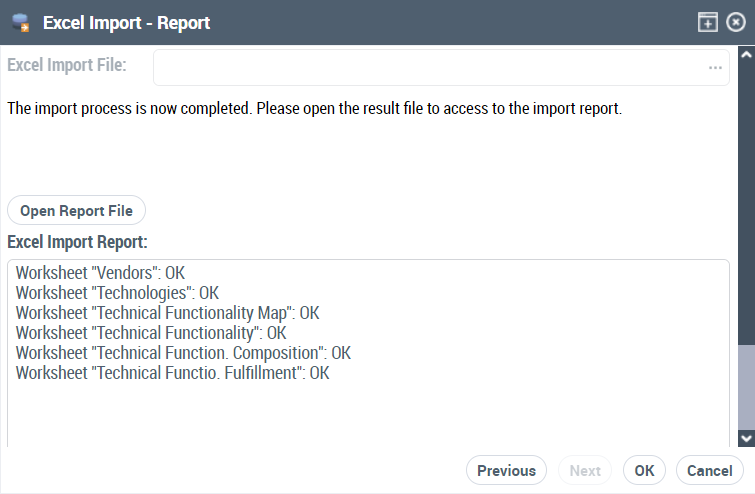Click the scrollbar up arrow
The height and width of the screenshot is (494, 755).
(x=746, y=55)
